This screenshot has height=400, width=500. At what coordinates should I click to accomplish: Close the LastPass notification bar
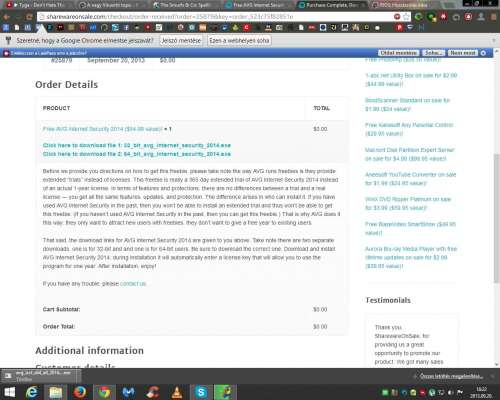(x=484, y=53)
